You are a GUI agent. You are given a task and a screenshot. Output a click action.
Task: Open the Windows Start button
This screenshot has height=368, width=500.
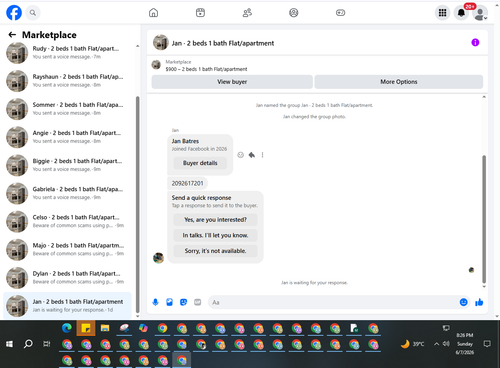9,344
